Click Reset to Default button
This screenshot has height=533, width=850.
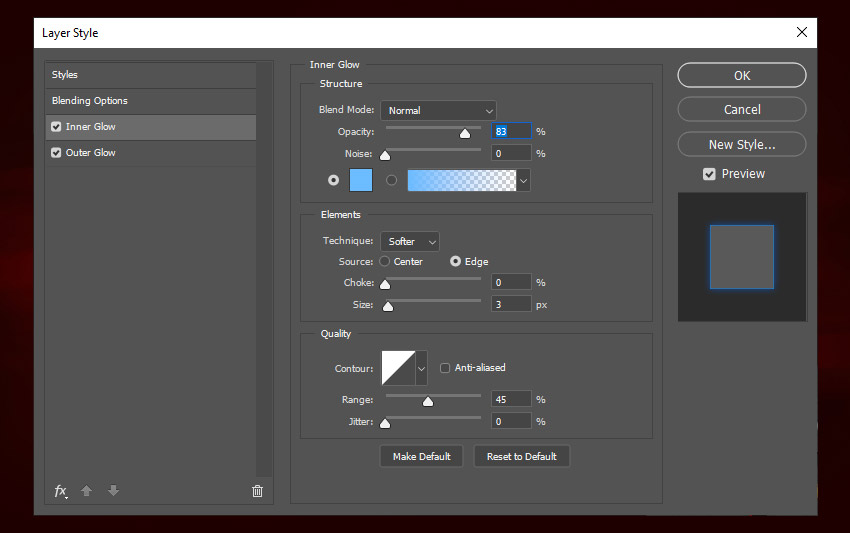pyautogui.click(x=522, y=457)
